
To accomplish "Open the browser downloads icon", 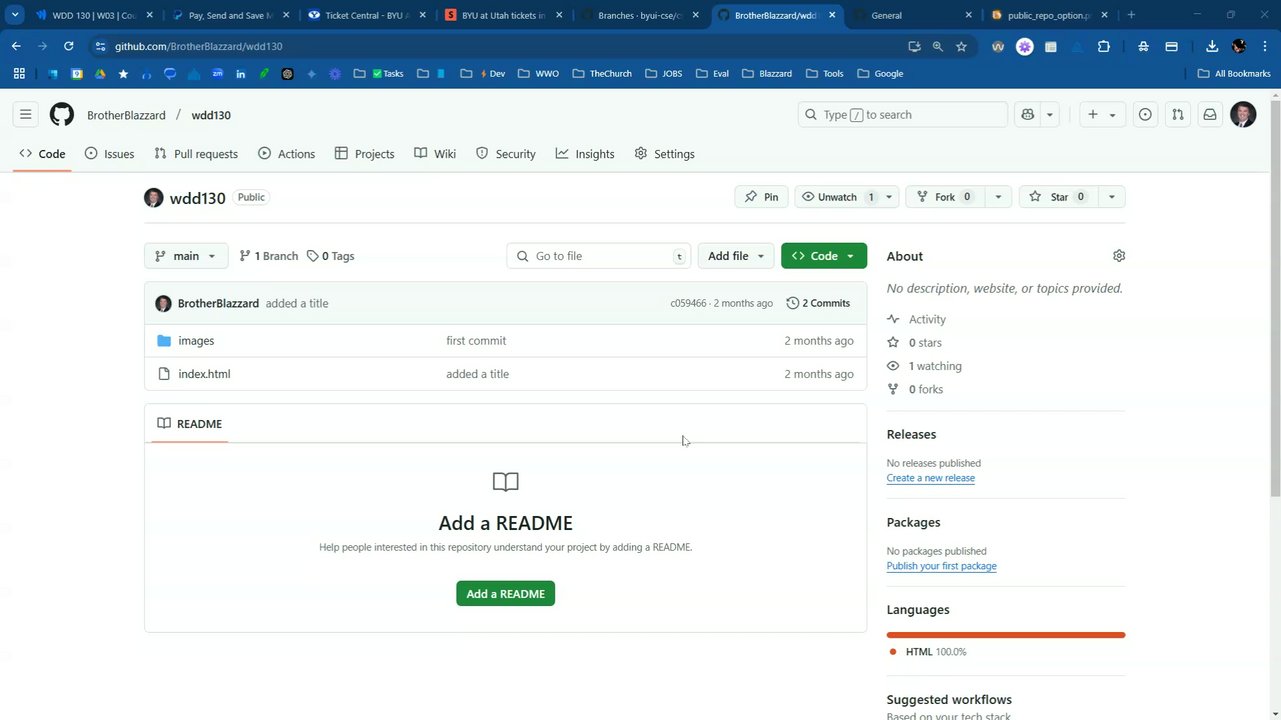I will [1212, 46].
